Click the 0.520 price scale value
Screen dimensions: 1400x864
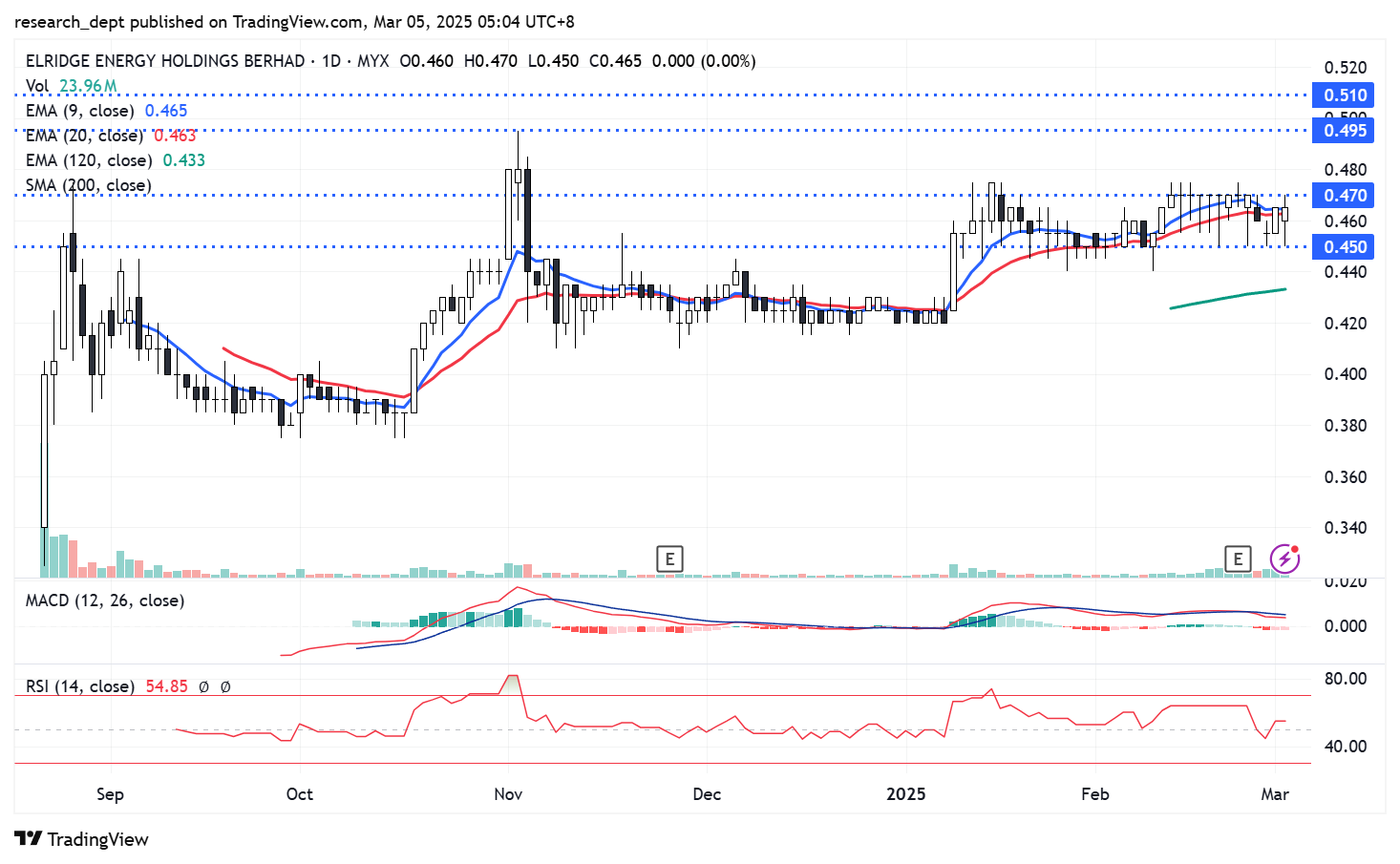pos(1345,68)
